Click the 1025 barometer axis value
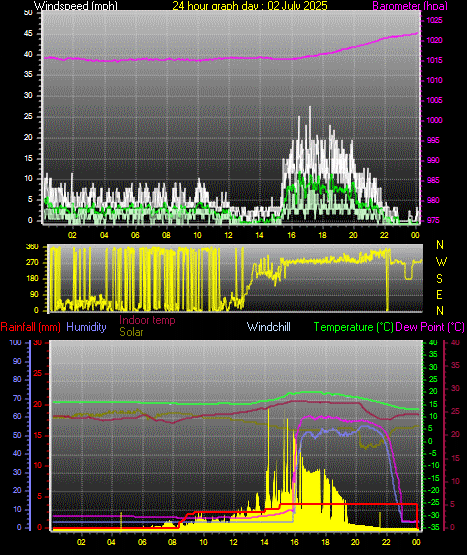 (x=434, y=21)
